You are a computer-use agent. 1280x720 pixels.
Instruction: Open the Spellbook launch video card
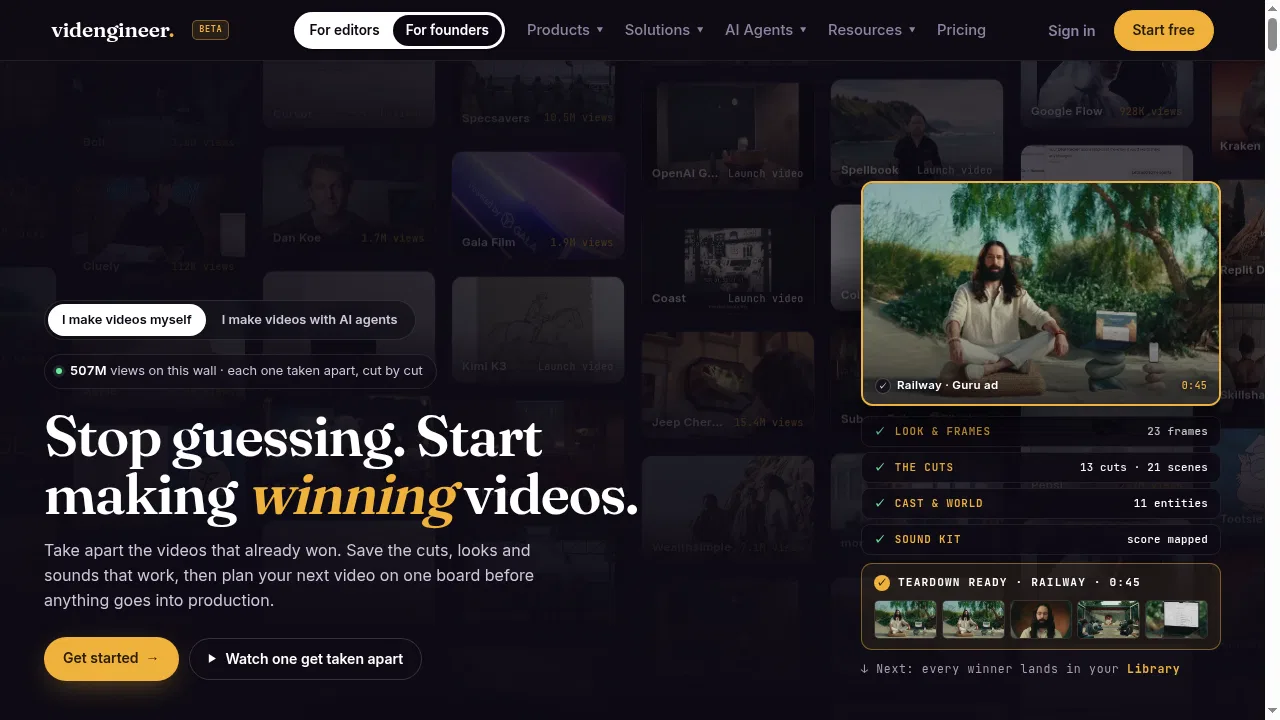(917, 133)
